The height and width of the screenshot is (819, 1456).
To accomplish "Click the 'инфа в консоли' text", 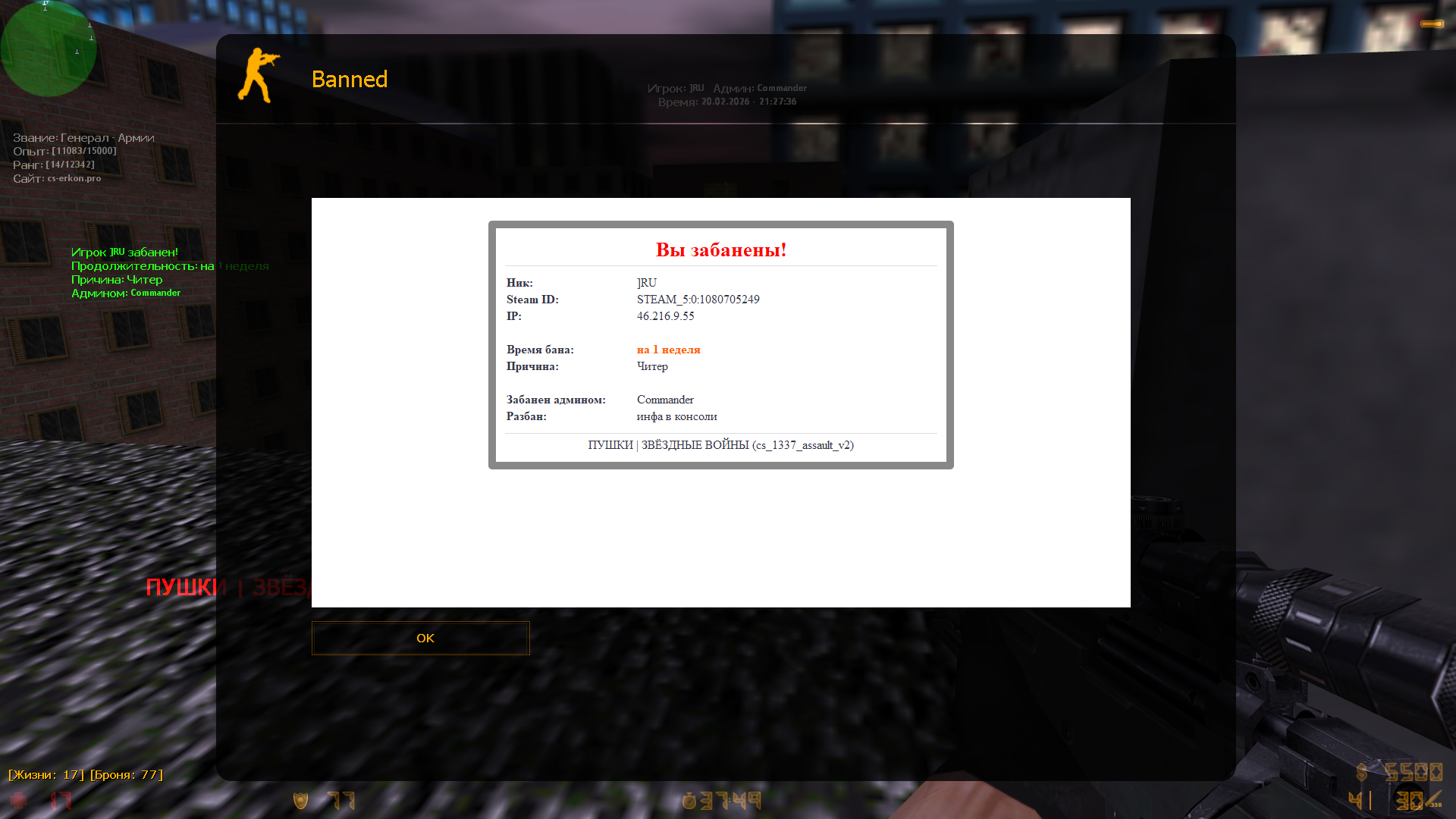I will pos(676,416).
